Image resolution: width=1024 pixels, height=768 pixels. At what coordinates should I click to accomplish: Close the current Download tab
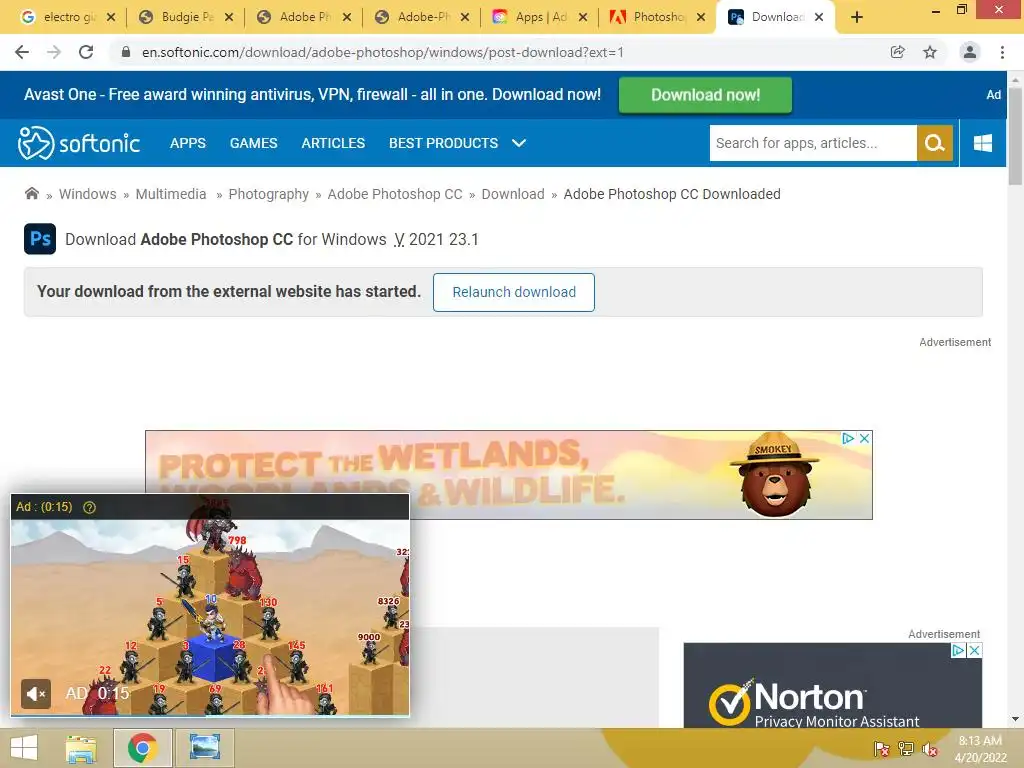tap(819, 18)
